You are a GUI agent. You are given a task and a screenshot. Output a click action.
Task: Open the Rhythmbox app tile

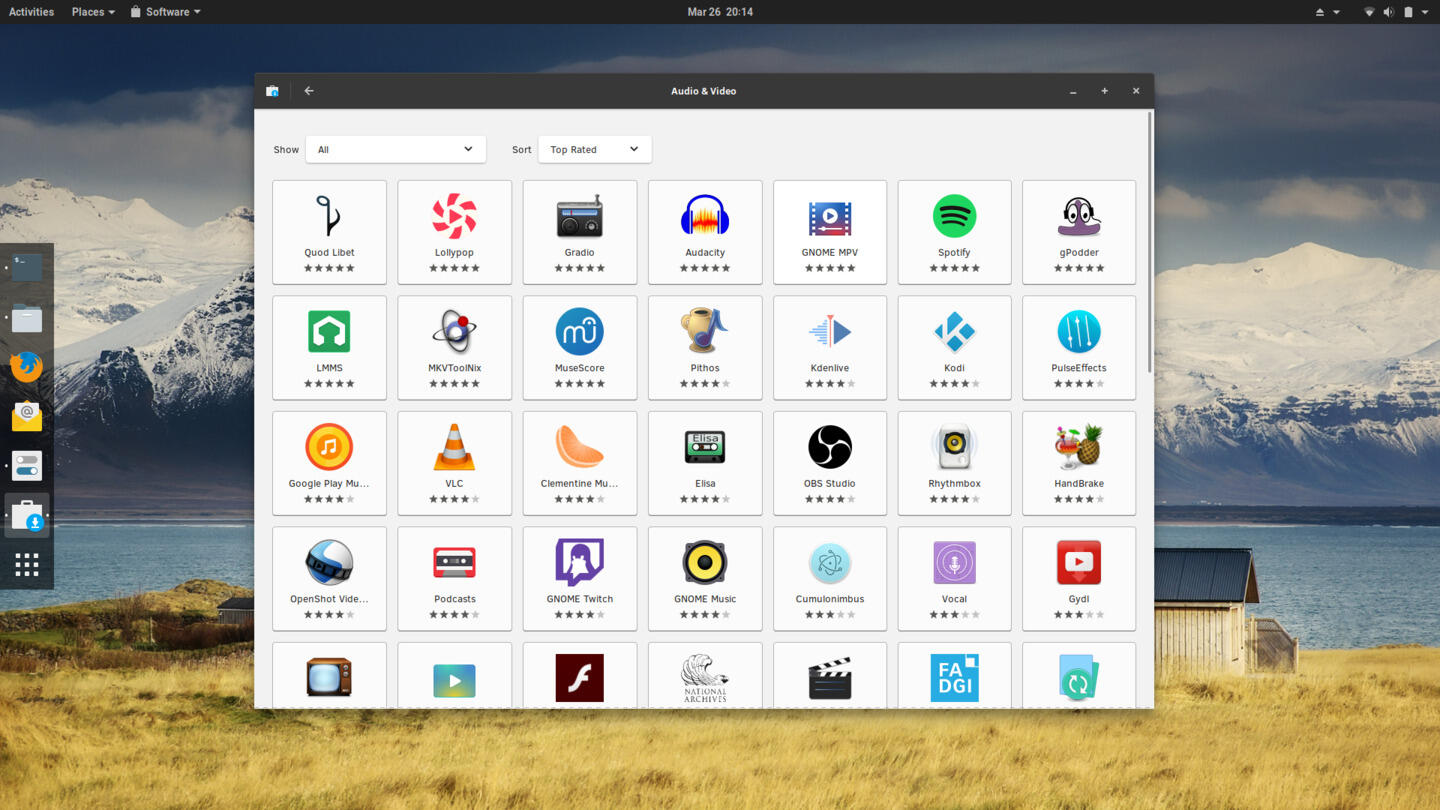coord(954,463)
